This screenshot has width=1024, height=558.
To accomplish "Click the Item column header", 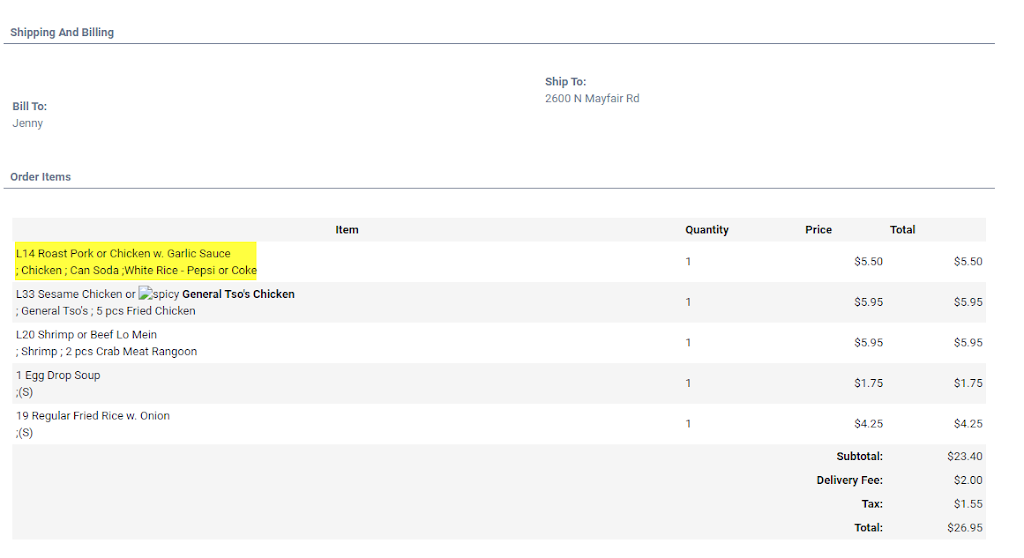I will (x=347, y=230).
